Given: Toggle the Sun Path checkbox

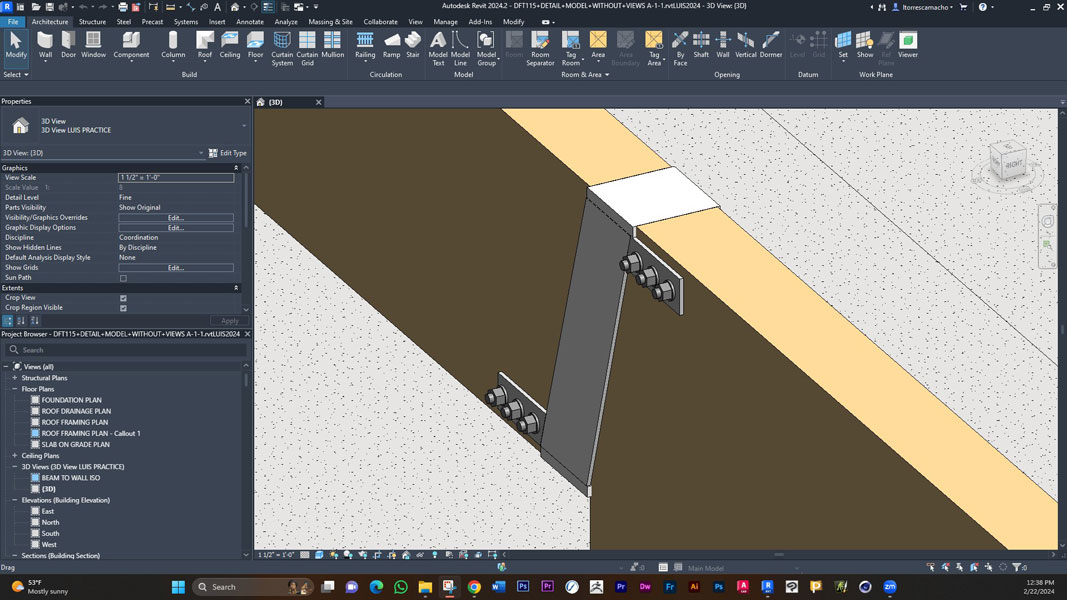Looking at the screenshot, I should [x=123, y=278].
